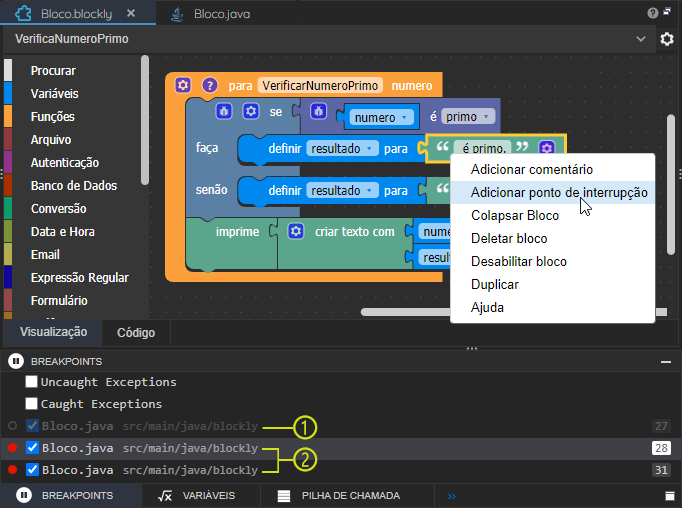The width and height of the screenshot is (682, 508).
Task: Choose 'Adicionar ponto de interrupção' menu item
Action: click(552, 192)
